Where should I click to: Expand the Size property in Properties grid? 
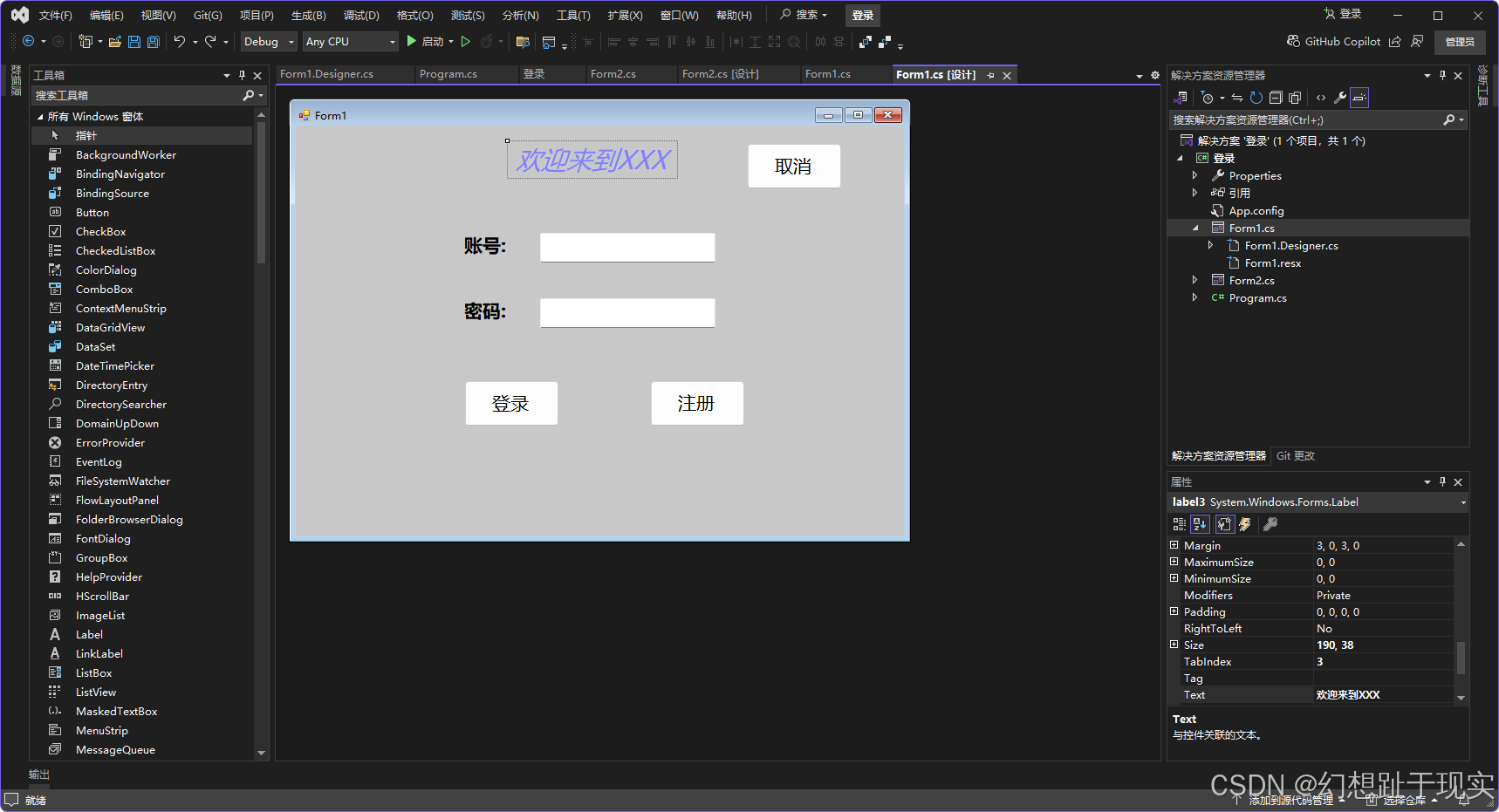click(x=1174, y=645)
